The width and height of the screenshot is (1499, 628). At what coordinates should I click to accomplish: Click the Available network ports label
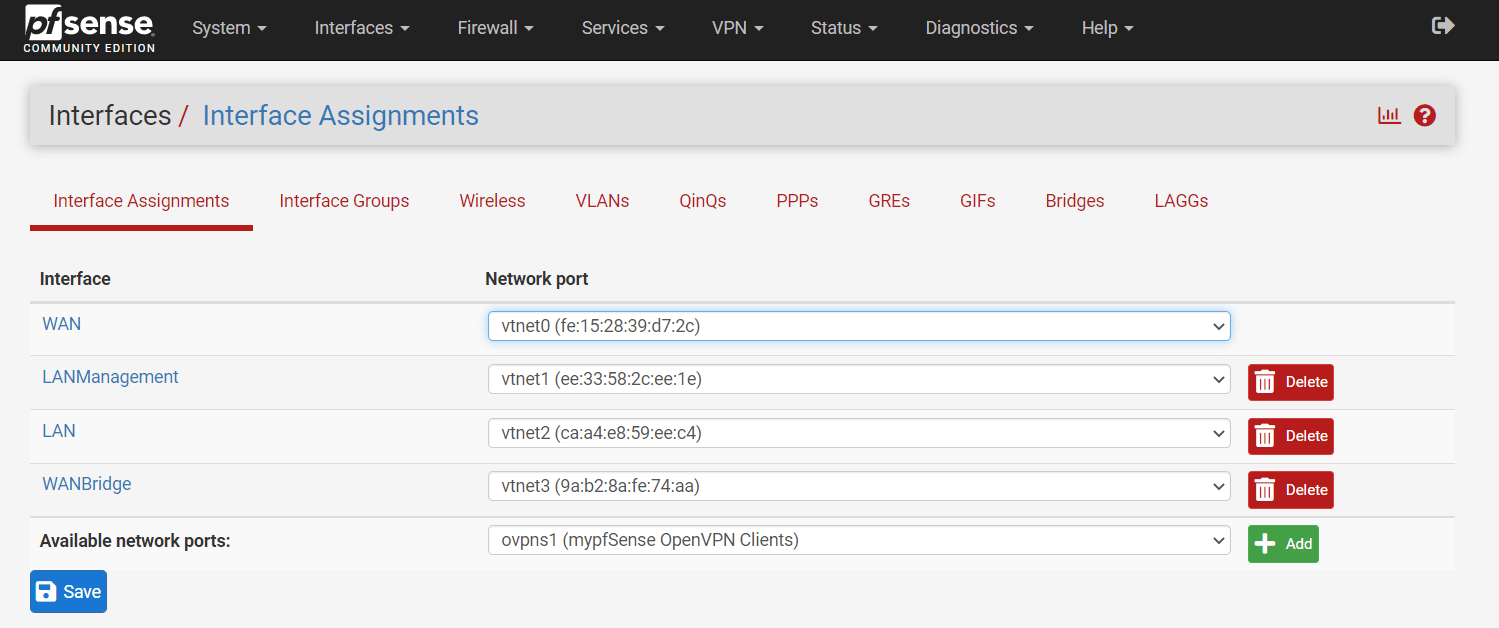(135, 541)
